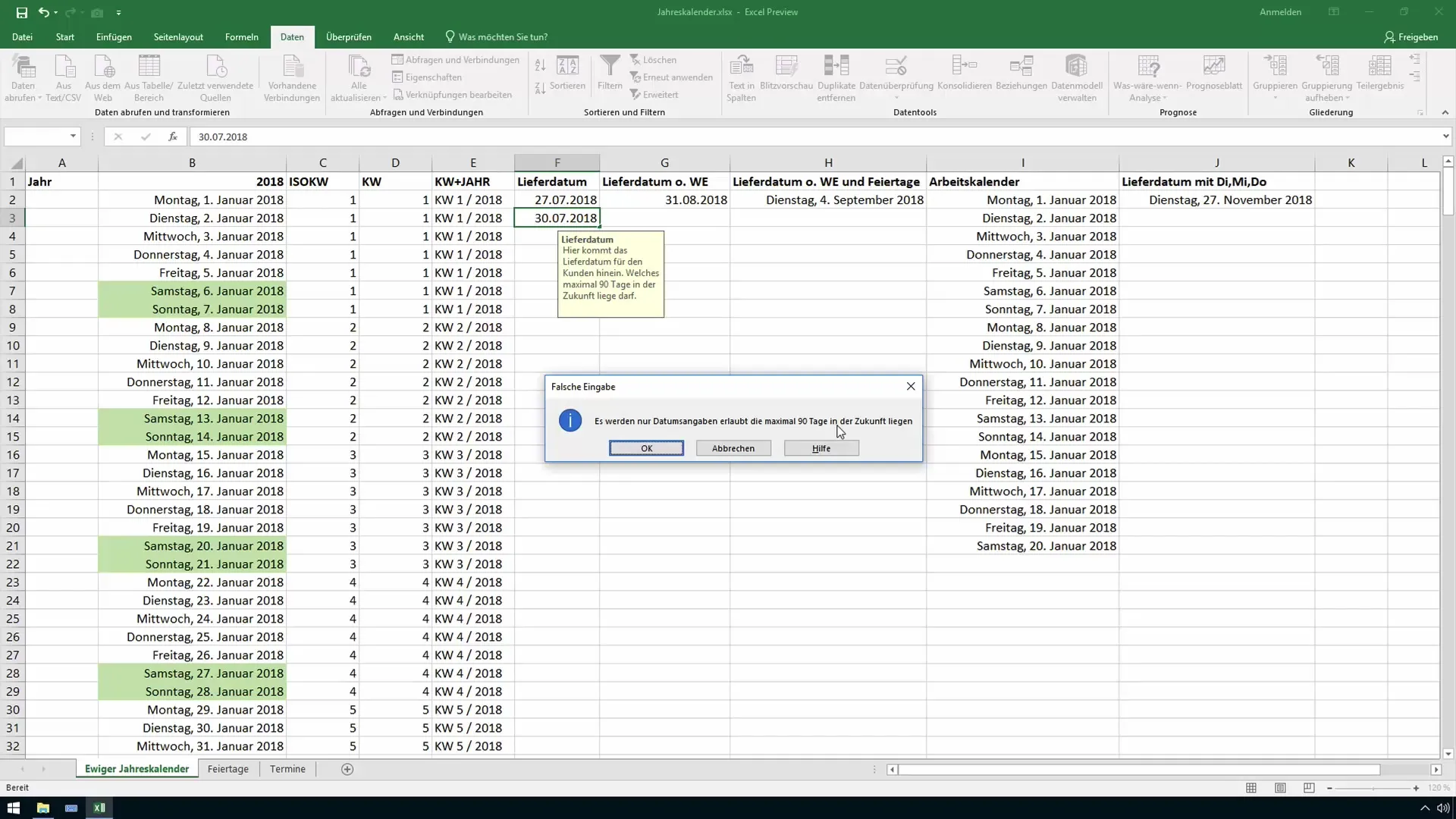
Task: Add a new sheet with plus button
Action: tap(347, 769)
